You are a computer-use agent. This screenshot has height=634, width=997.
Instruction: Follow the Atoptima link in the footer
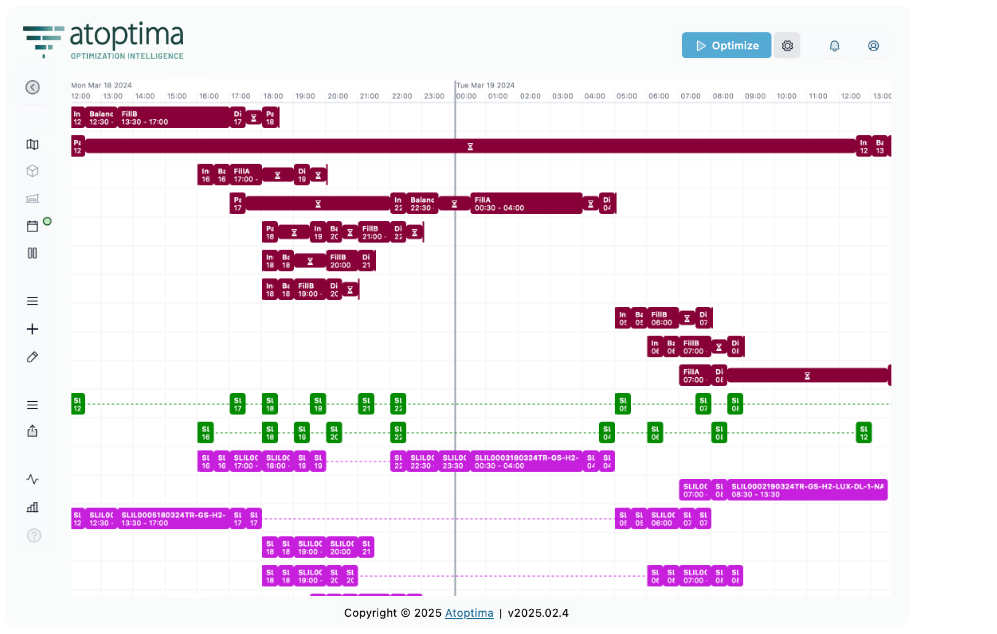tap(469, 613)
